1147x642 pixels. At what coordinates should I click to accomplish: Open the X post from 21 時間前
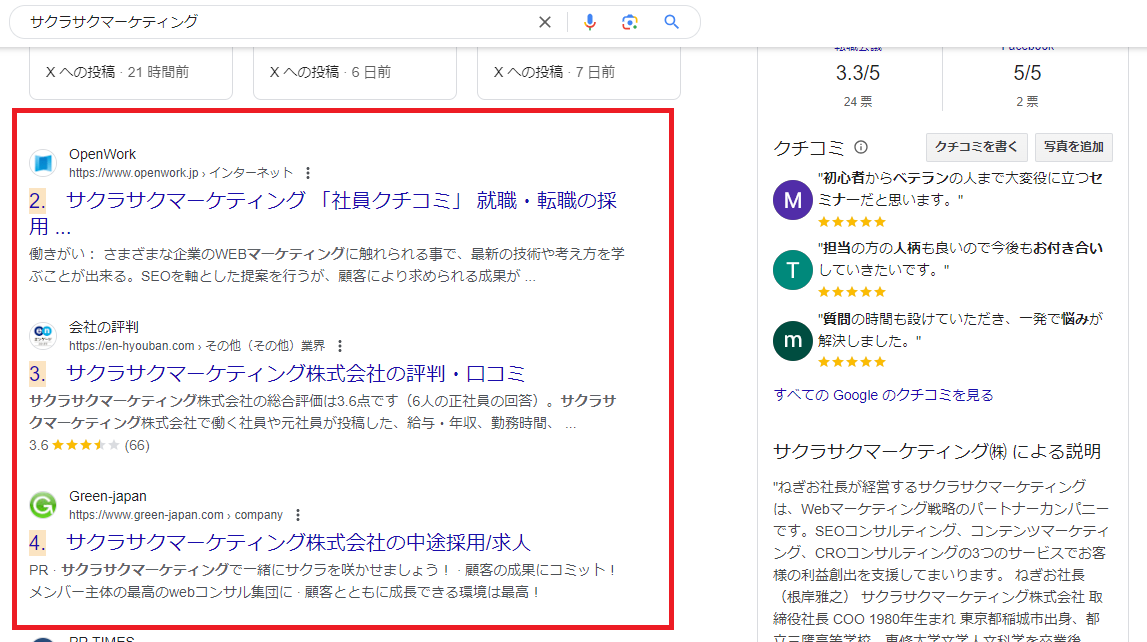(131, 72)
